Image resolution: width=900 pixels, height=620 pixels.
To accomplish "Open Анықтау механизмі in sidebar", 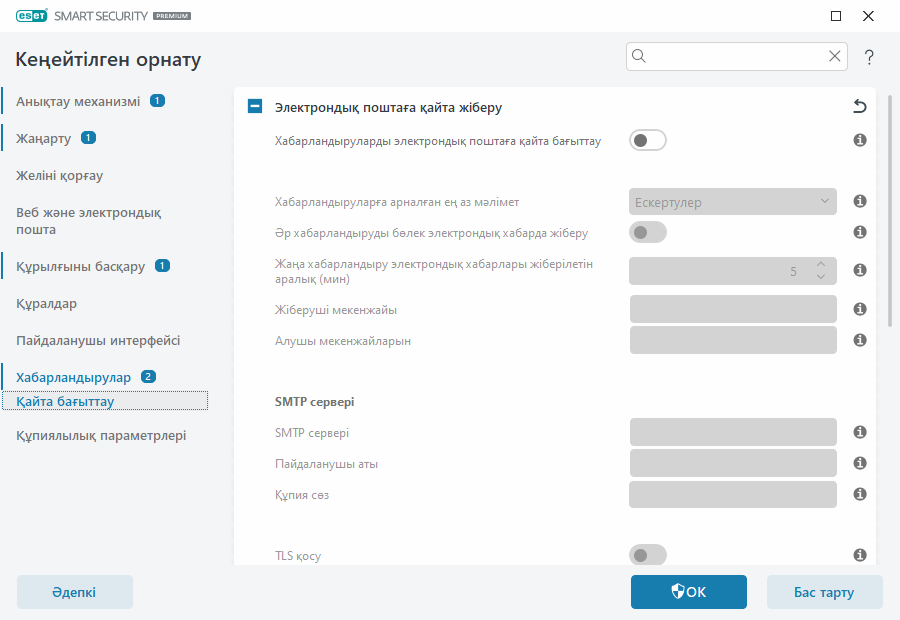I will coord(78,101).
